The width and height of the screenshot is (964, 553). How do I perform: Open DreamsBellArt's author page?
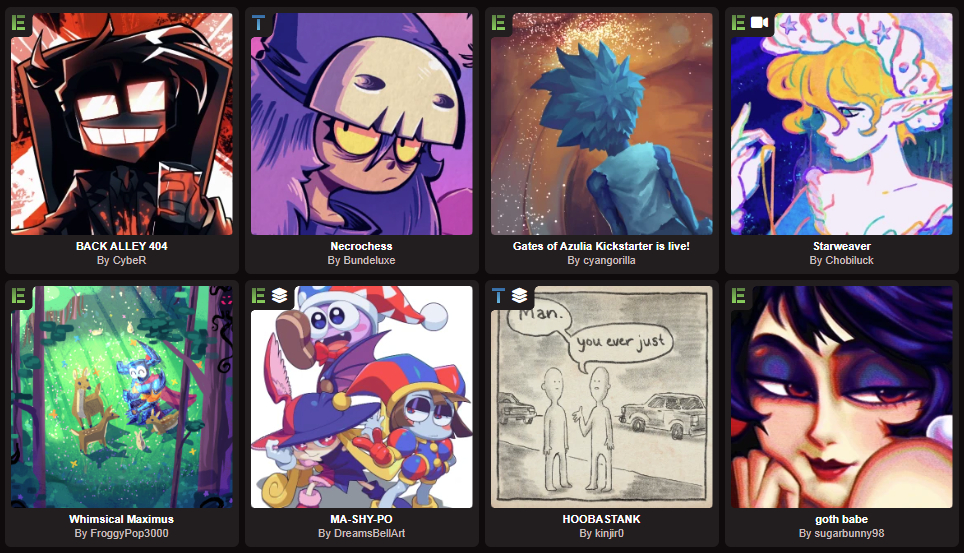362,533
